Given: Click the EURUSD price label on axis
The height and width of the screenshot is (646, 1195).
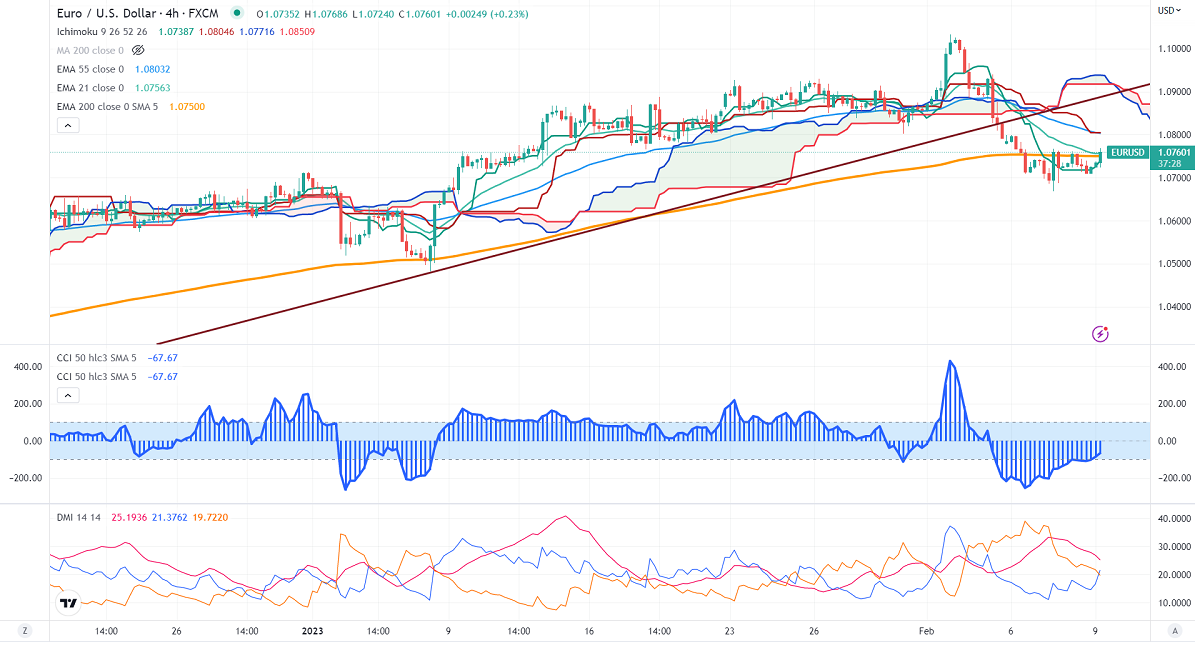Looking at the screenshot, I should pyautogui.click(x=1128, y=152).
